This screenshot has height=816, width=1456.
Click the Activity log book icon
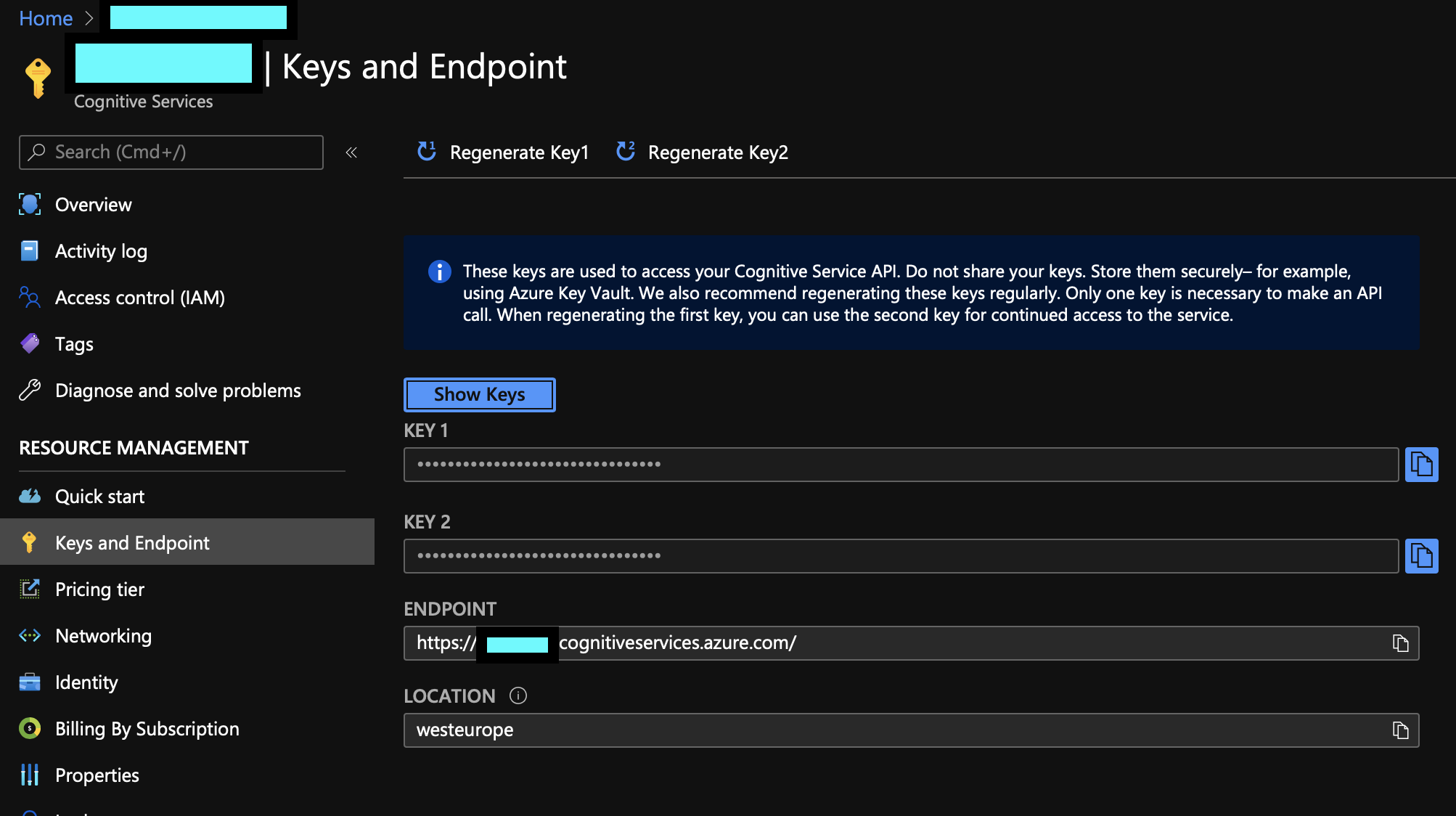(30, 251)
